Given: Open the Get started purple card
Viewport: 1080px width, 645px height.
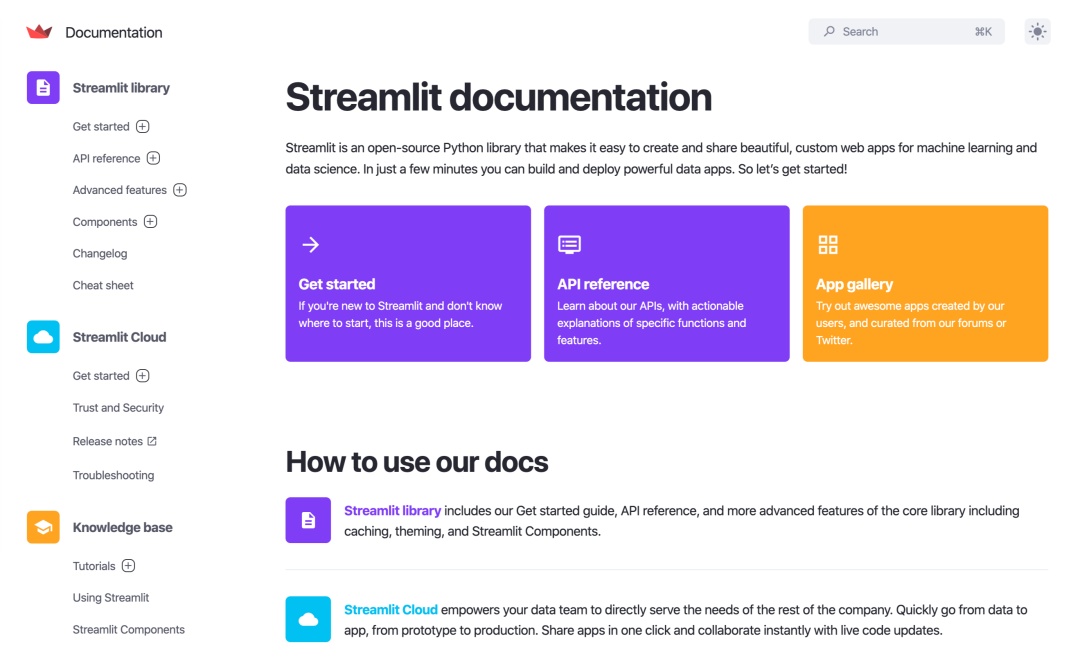Looking at the screenshot, I should pos(408,283).
